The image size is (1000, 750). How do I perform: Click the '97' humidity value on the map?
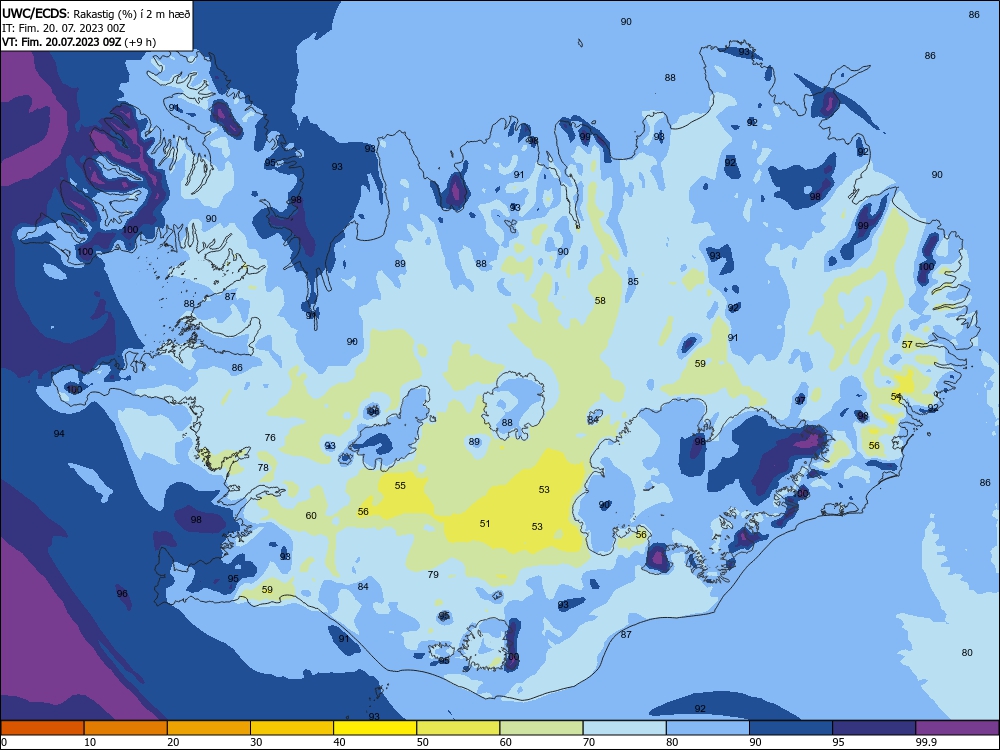tap(800, 401)
